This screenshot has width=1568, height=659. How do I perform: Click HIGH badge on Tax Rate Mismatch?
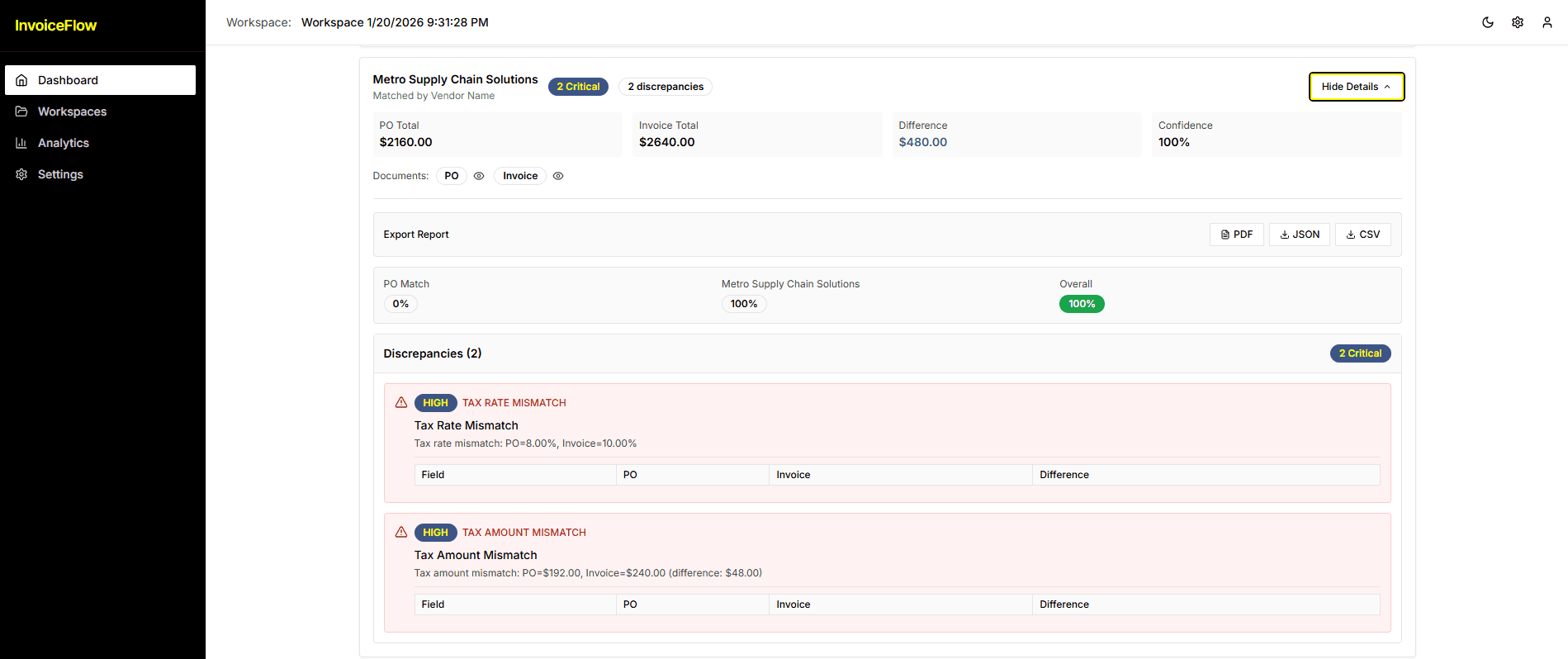(435, 403)
